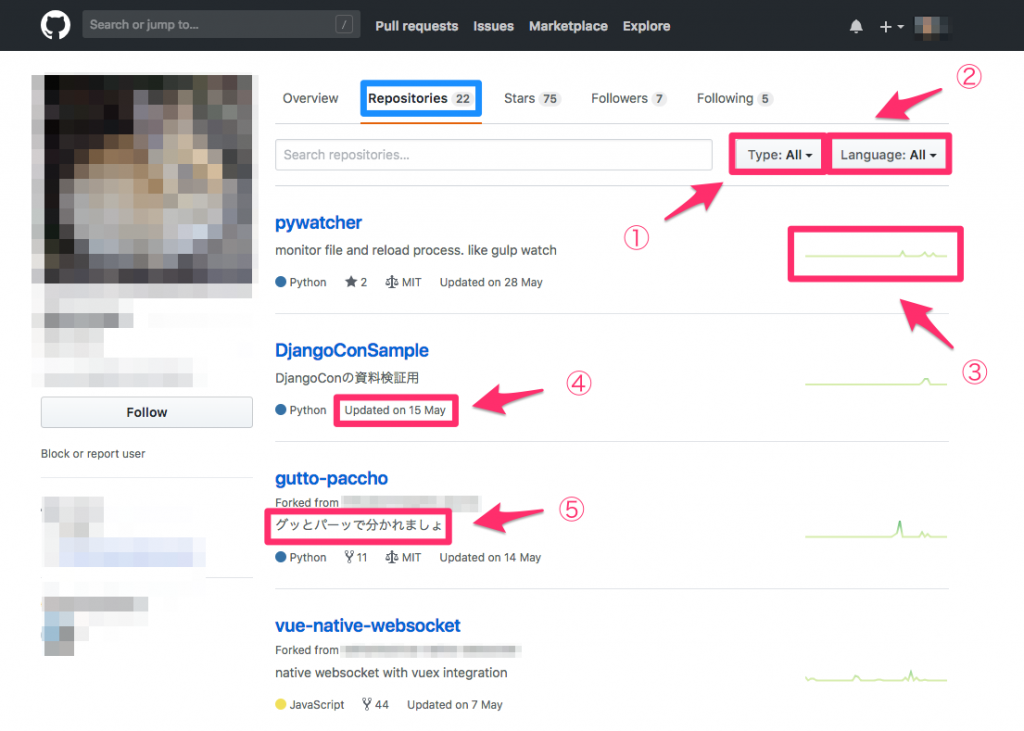Select Block or report user
1024x731 pixels.
click(x=93, y=453)
